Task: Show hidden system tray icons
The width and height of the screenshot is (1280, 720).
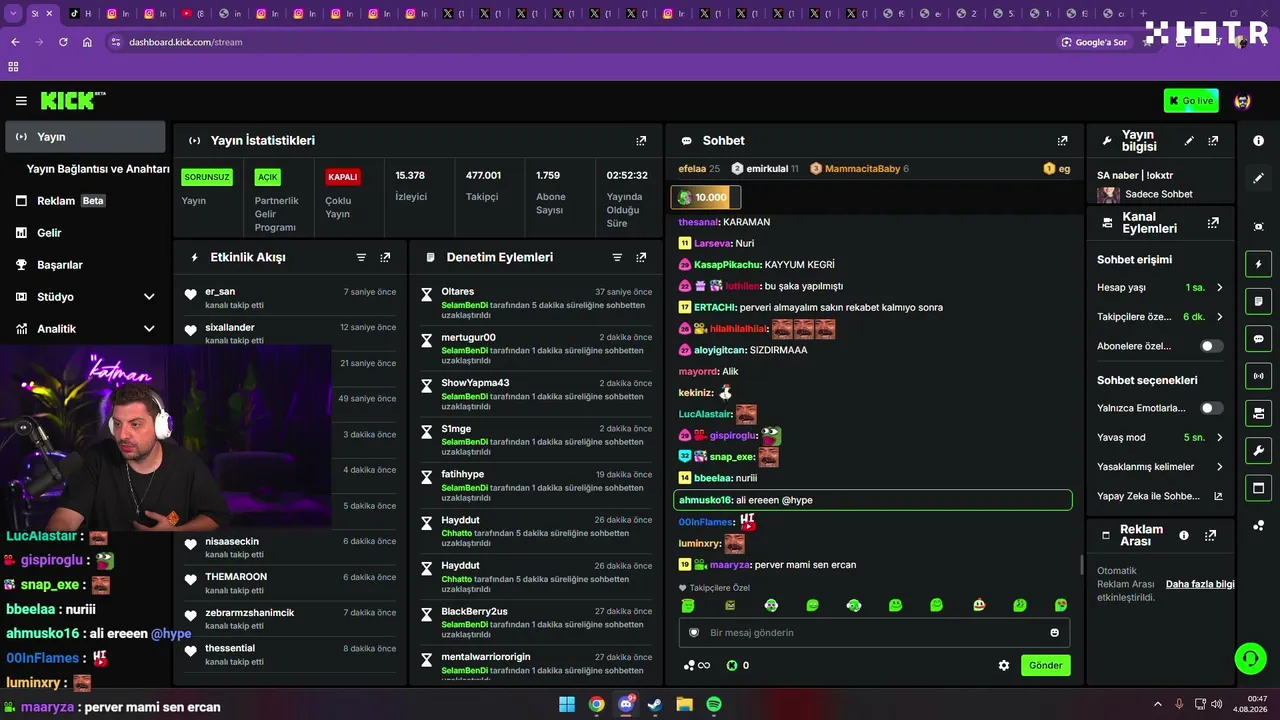Action: 1158,704
